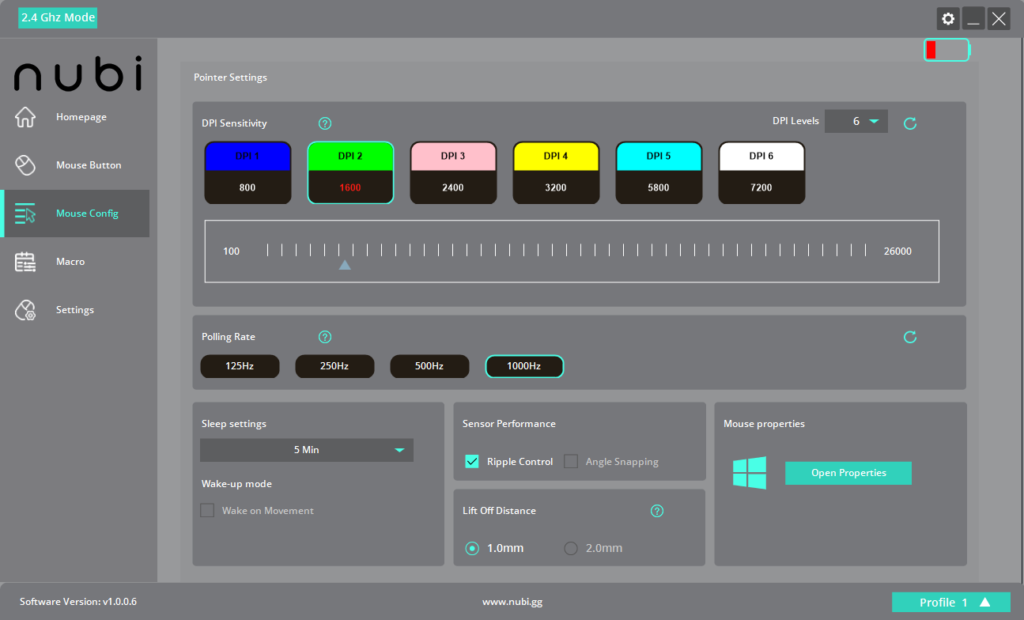This screenshot has width=1024, height=620.
Task: Select the cyan DPI 5 swatch
Action: 658,157
